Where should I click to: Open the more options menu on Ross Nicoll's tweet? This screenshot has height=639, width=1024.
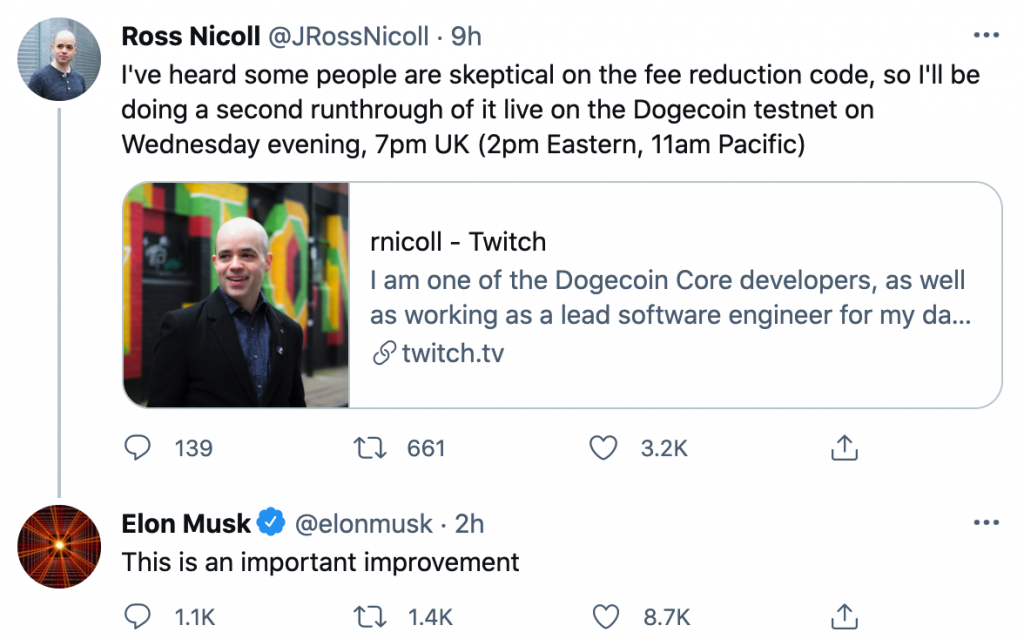[x=988, y=34]
